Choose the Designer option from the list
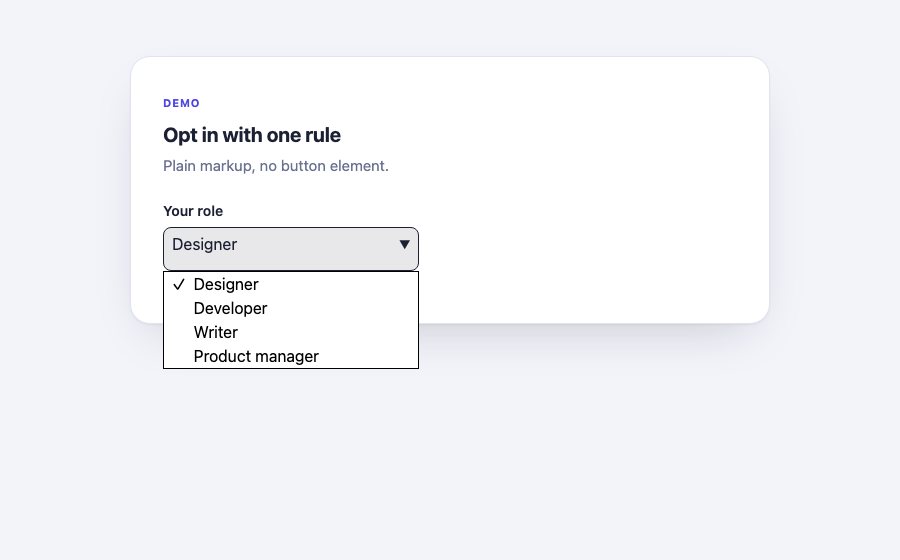This screenshot has height=560, width=900. click(x=290, y=285)
